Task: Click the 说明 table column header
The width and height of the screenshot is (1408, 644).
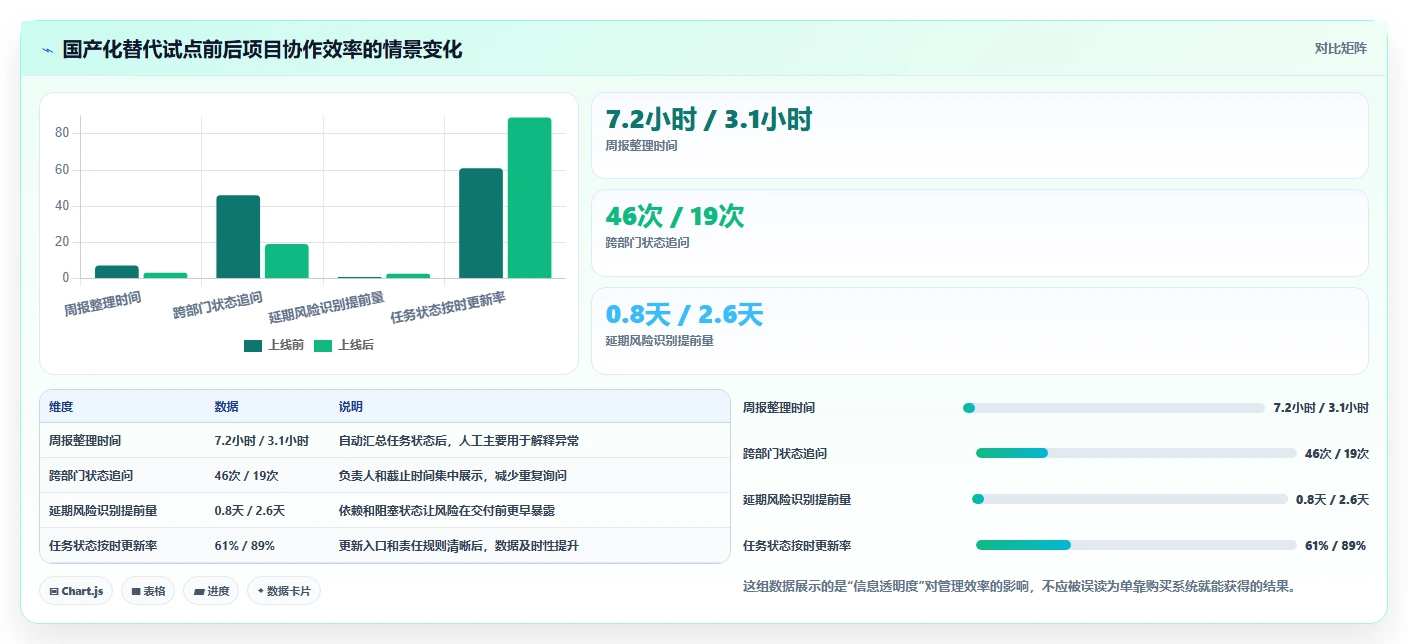Action: click(351, 407)
